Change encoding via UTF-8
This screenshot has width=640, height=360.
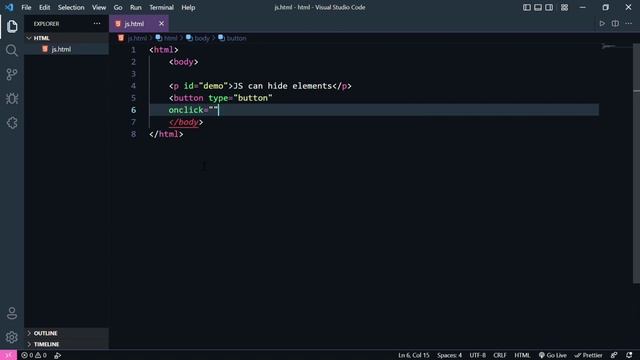pyautogui.click(x=478, y=355)
